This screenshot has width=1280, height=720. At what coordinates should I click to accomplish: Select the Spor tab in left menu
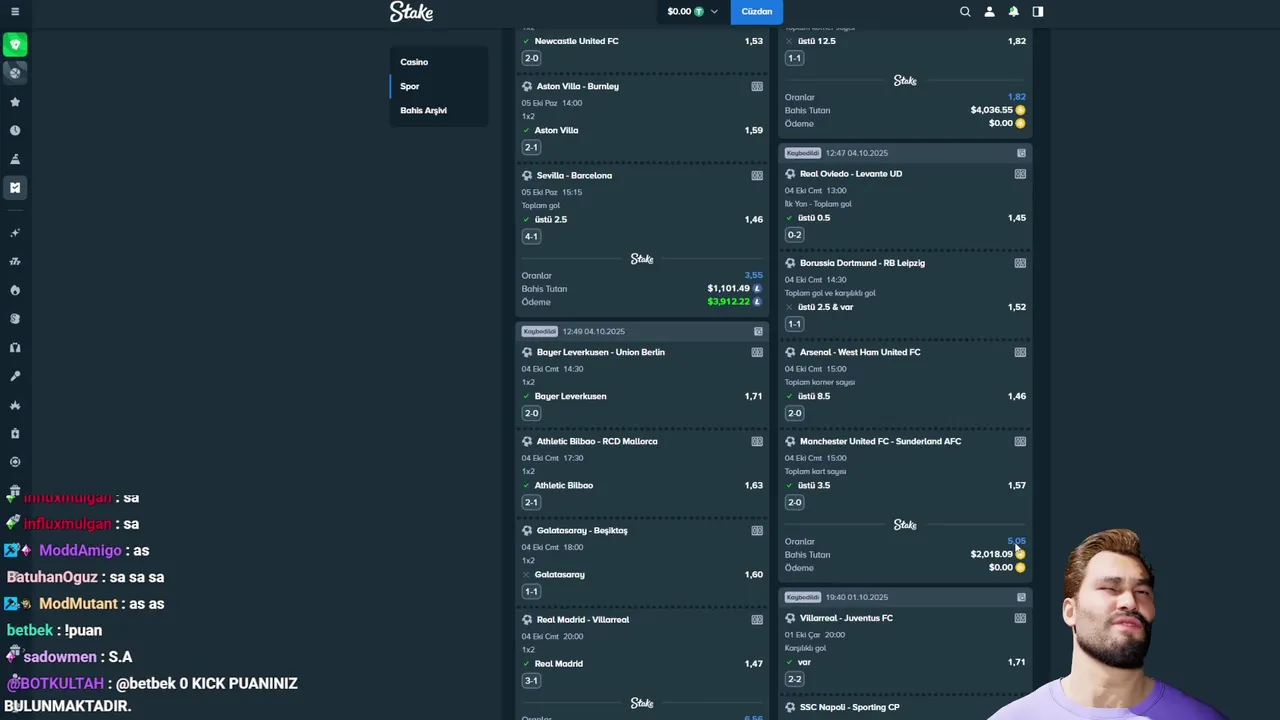pos(410,86)
